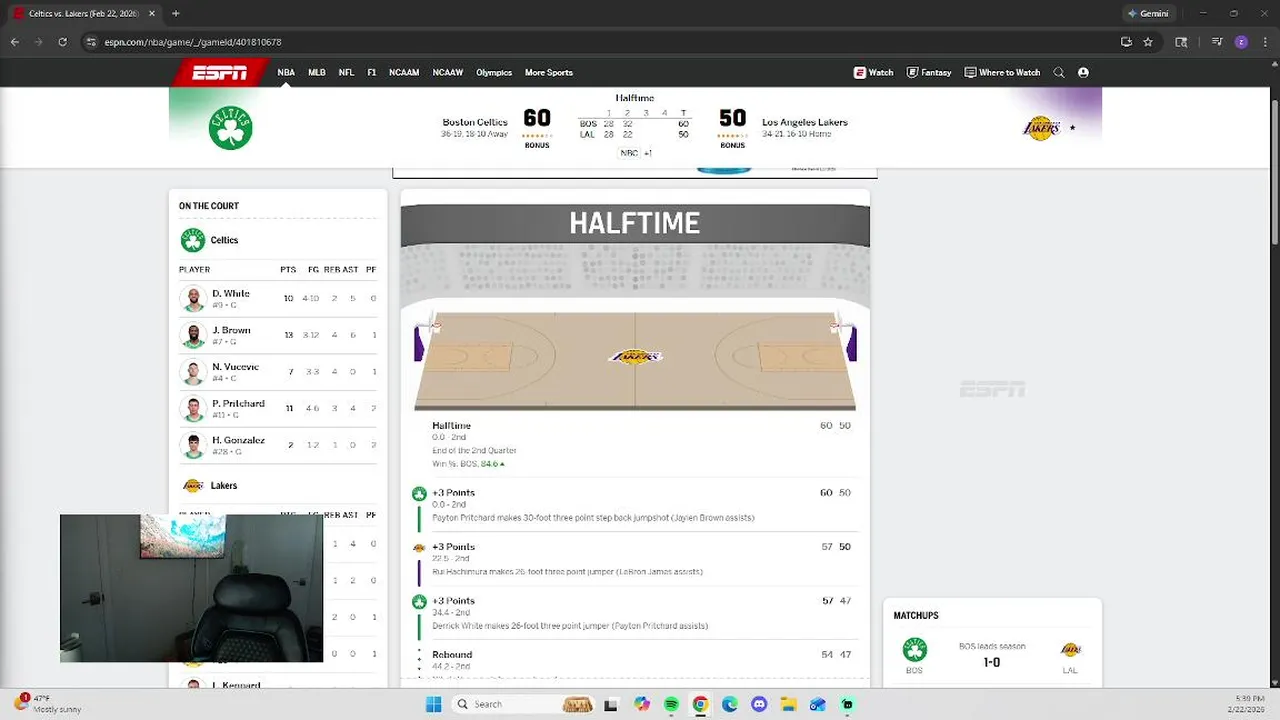The width and height of the screenshot is (1280, 720).
Task: Open the Watch section in ESPN header
Action: tap(873, 72)
